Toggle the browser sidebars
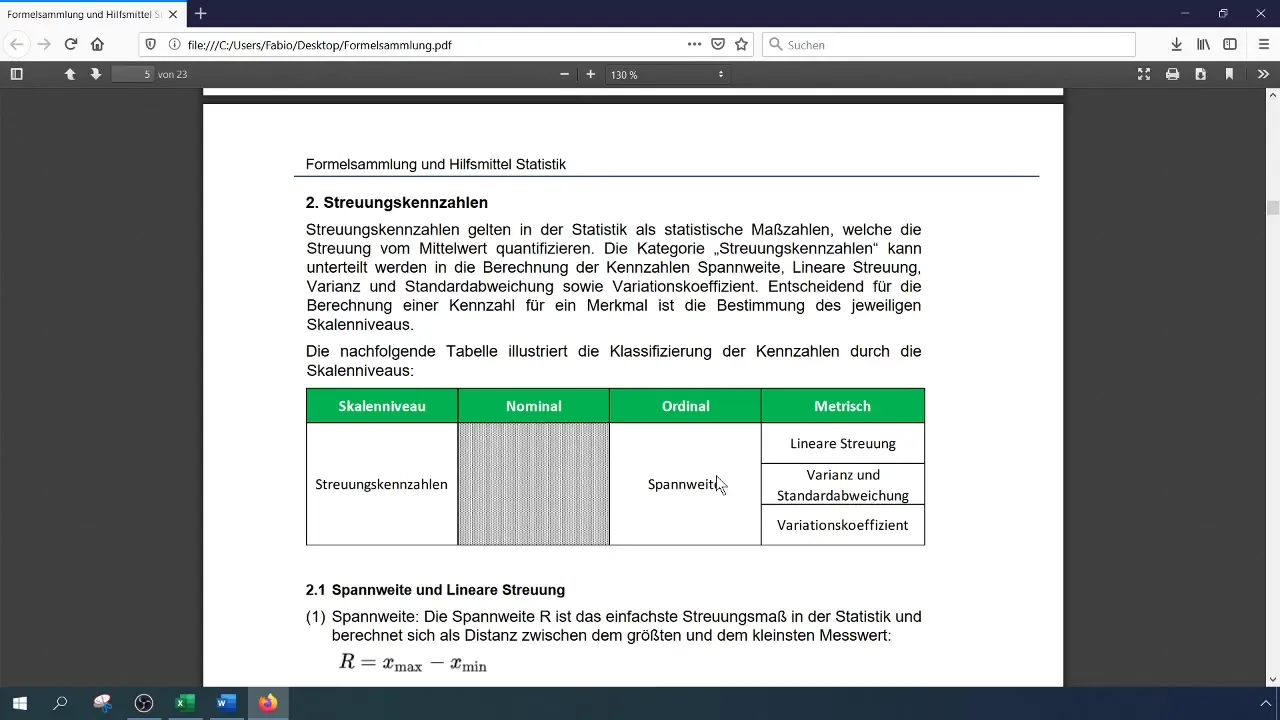 [x=1230, y=44]
